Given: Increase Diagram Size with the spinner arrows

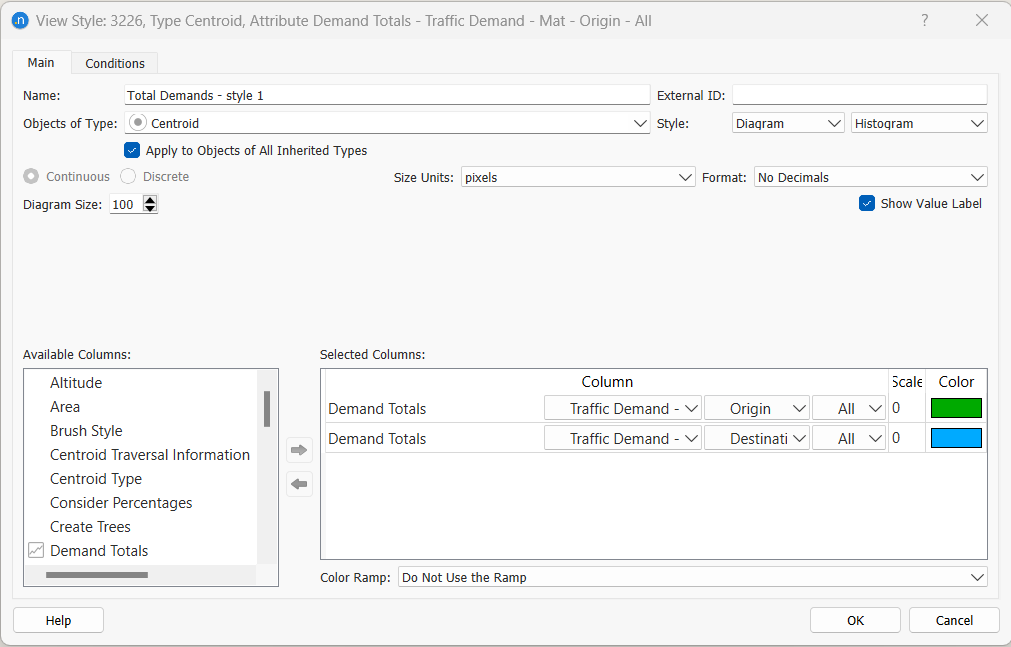Looking at the screenshot, I should point(150,200).
